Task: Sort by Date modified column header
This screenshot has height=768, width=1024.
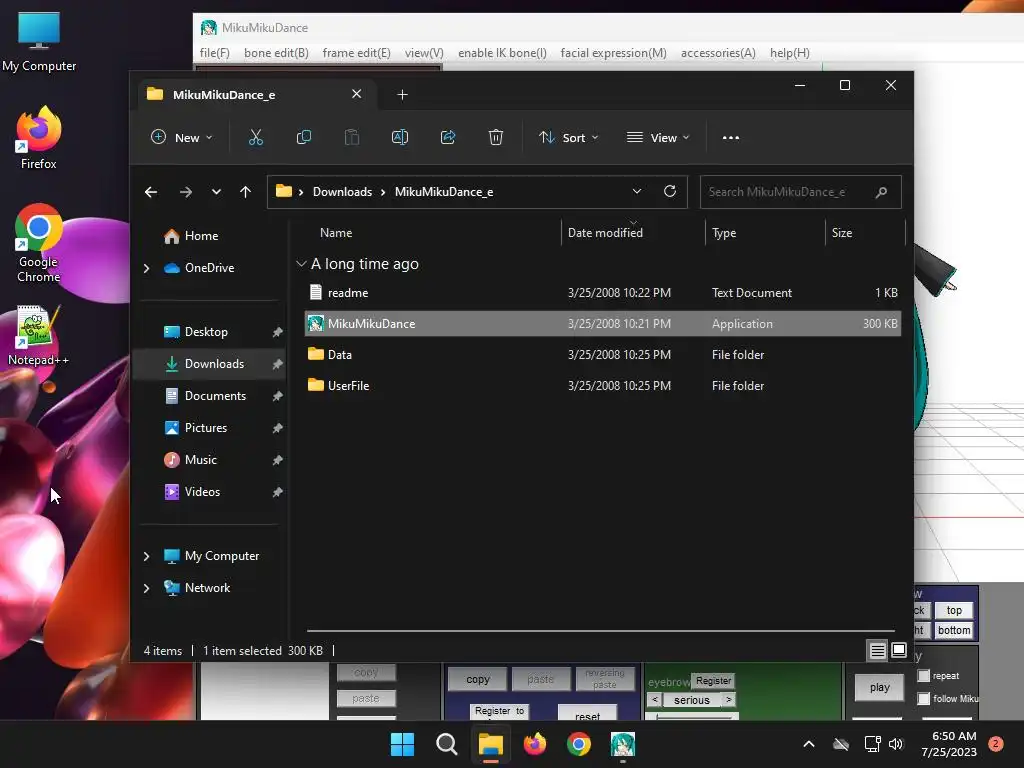Action: point(633,232)
